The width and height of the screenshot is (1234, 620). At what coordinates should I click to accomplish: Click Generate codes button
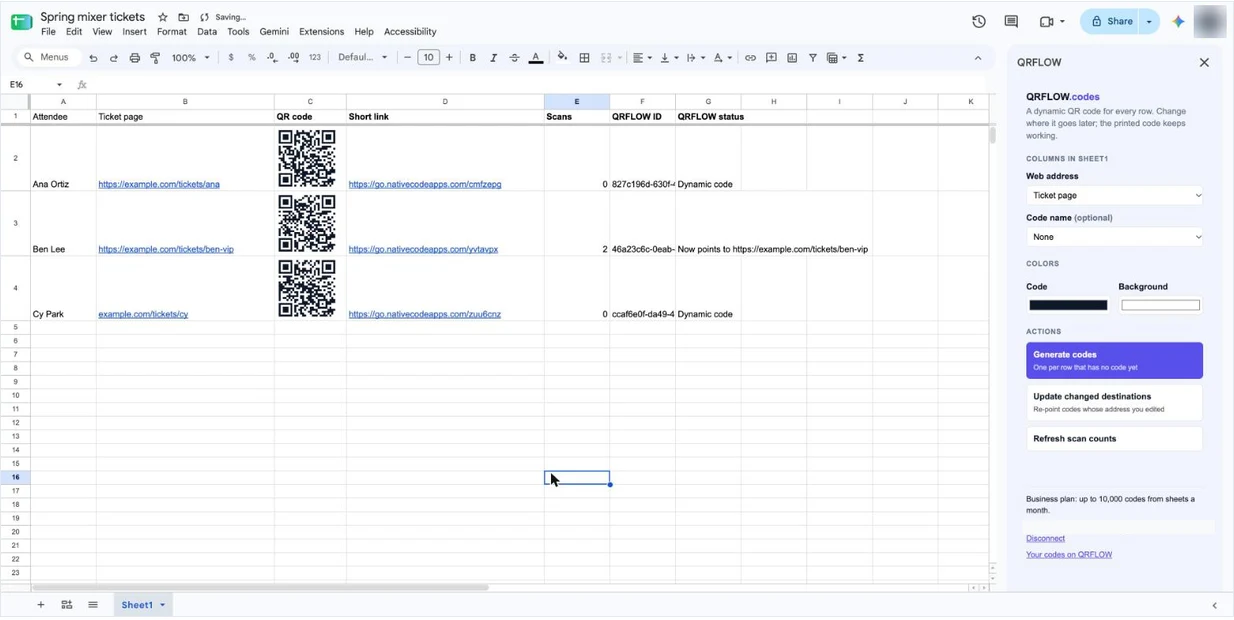click(1115, 361)
